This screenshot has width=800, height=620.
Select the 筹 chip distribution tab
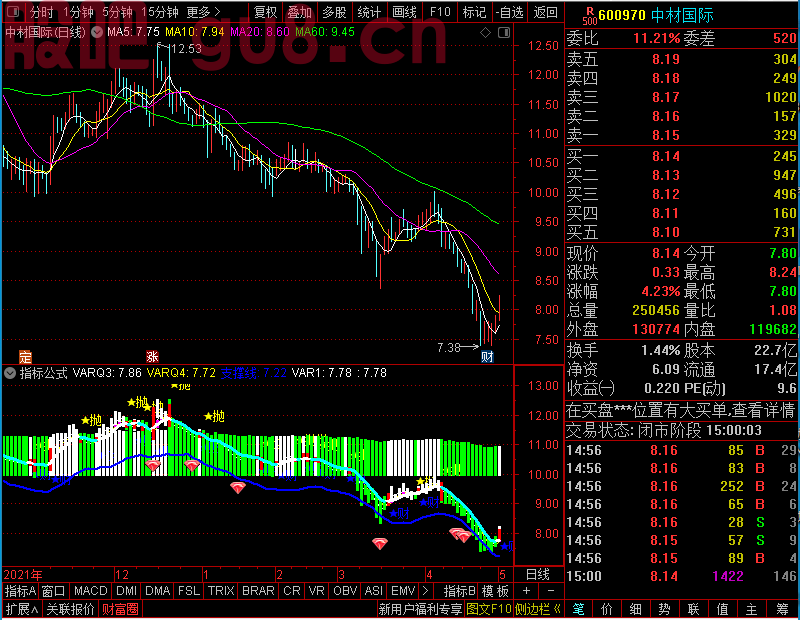[782, 609]
